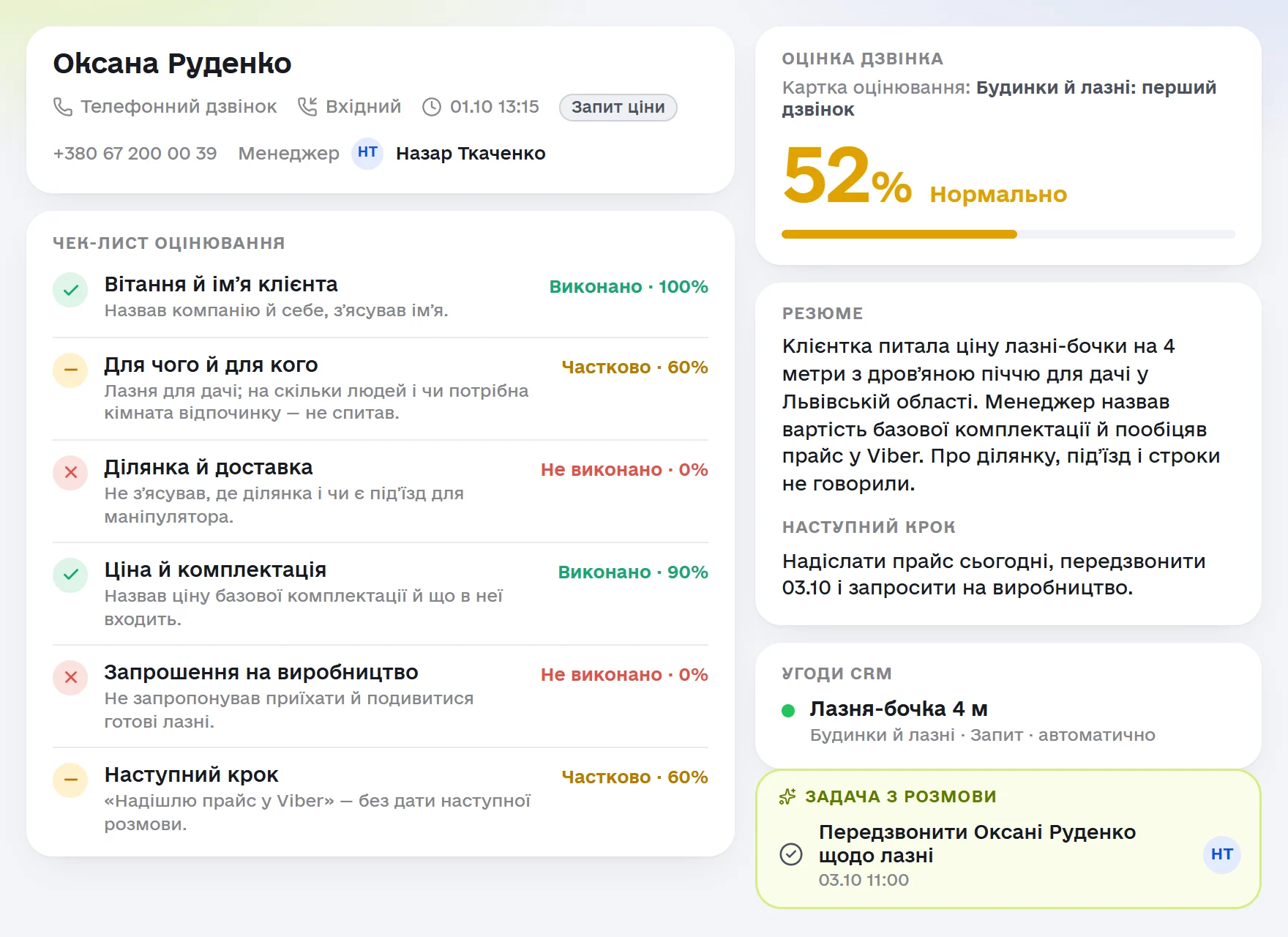The height and width of the screenshot is (937, 1288).
Task: Open the CRM deal Лазня-бочка 4 м
Action: click(899, 709)
